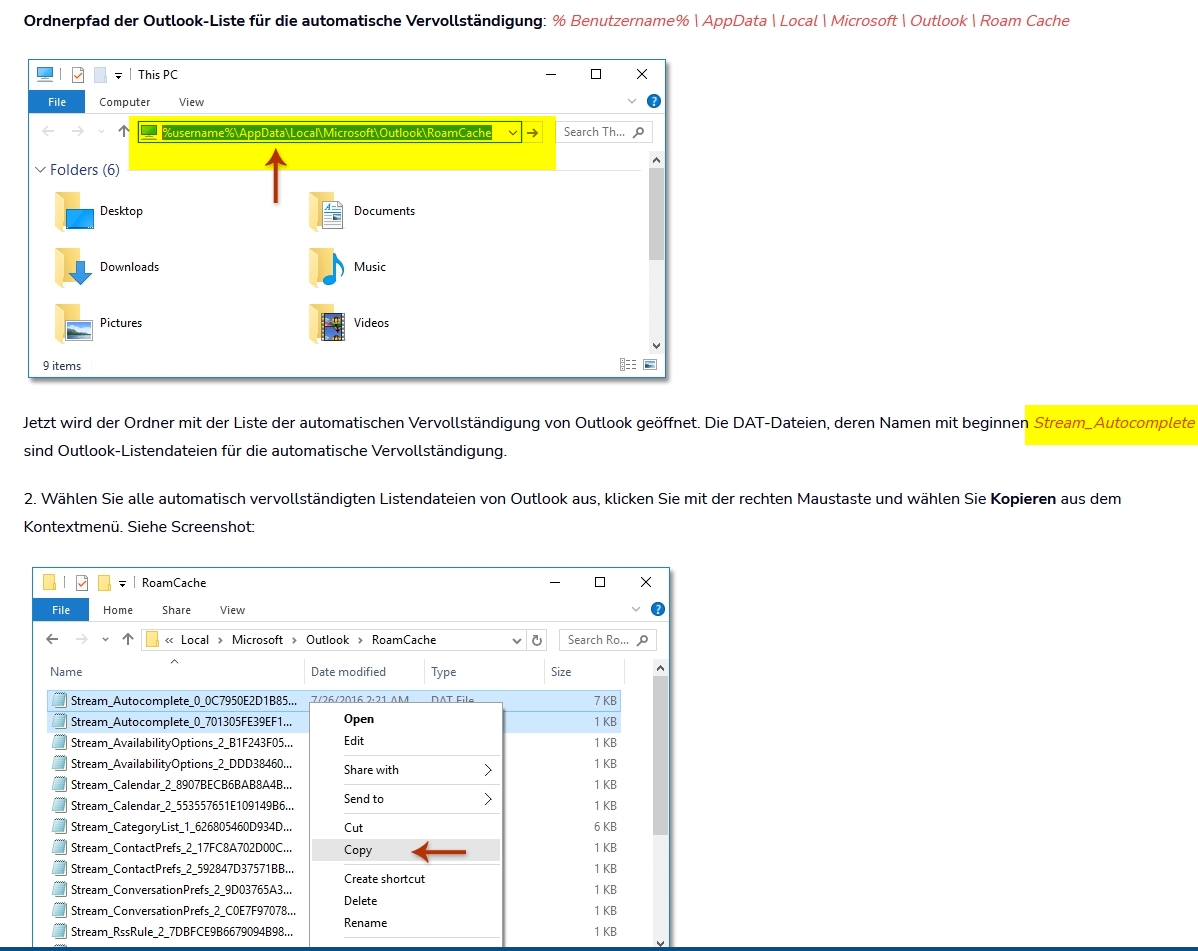Click the Go arrow next to highlighted address bar
The height and width of the screenshot is (951, 1198).
[534, 133]
